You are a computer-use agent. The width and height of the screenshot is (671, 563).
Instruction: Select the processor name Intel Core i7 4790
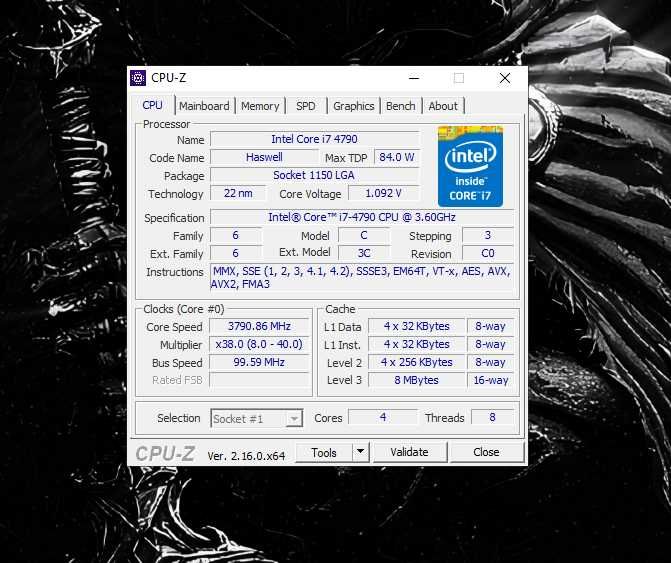pyautogui.click(x=315, y=139)
